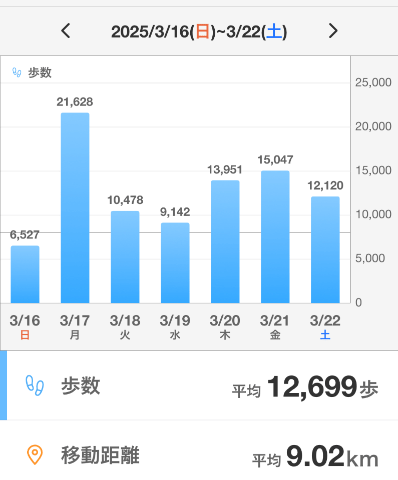Tap the 3/21 bar showing 15,047 steps

point(275,237)
